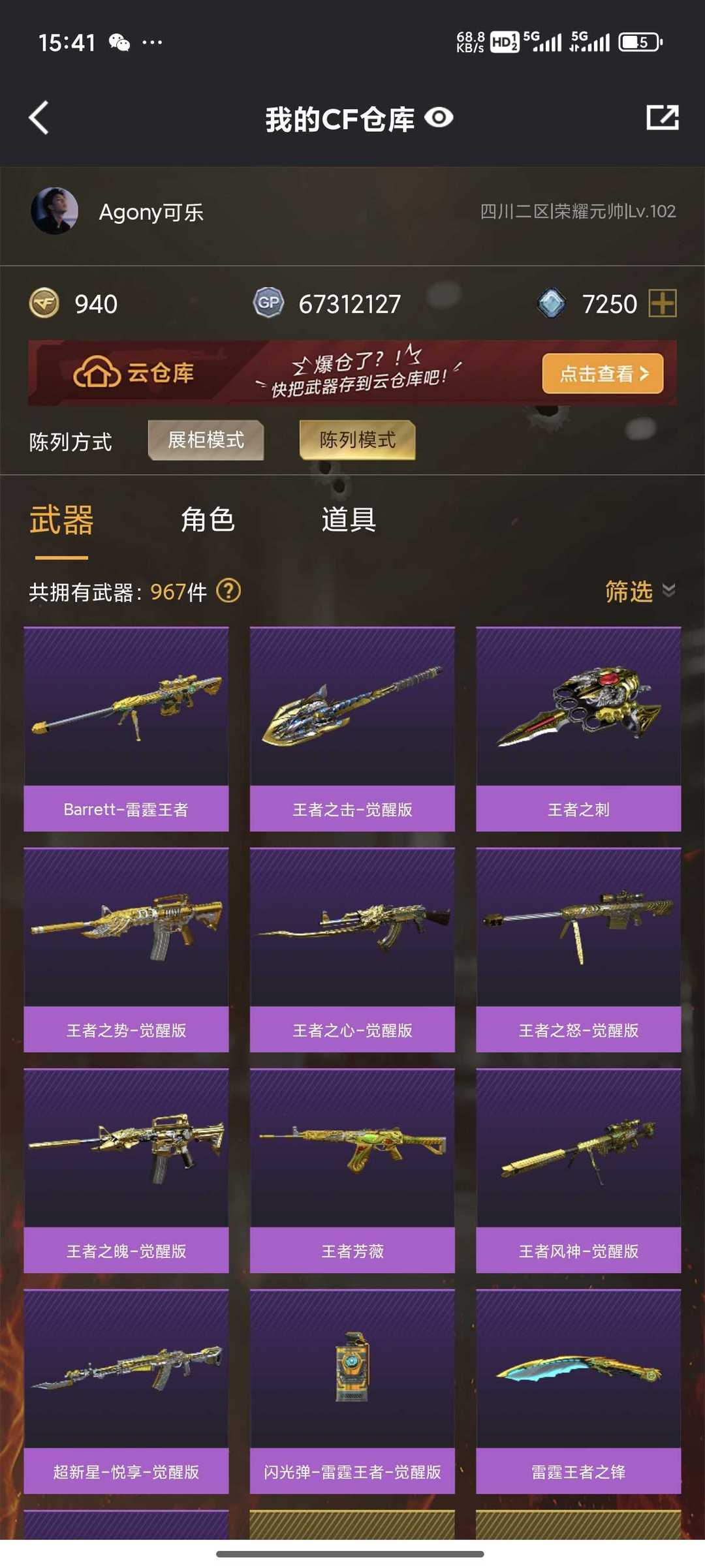Click the chevron next to 筛选
Image resolution: width=705 pixels, height=1568 pixels.
[x=668, y=591]
